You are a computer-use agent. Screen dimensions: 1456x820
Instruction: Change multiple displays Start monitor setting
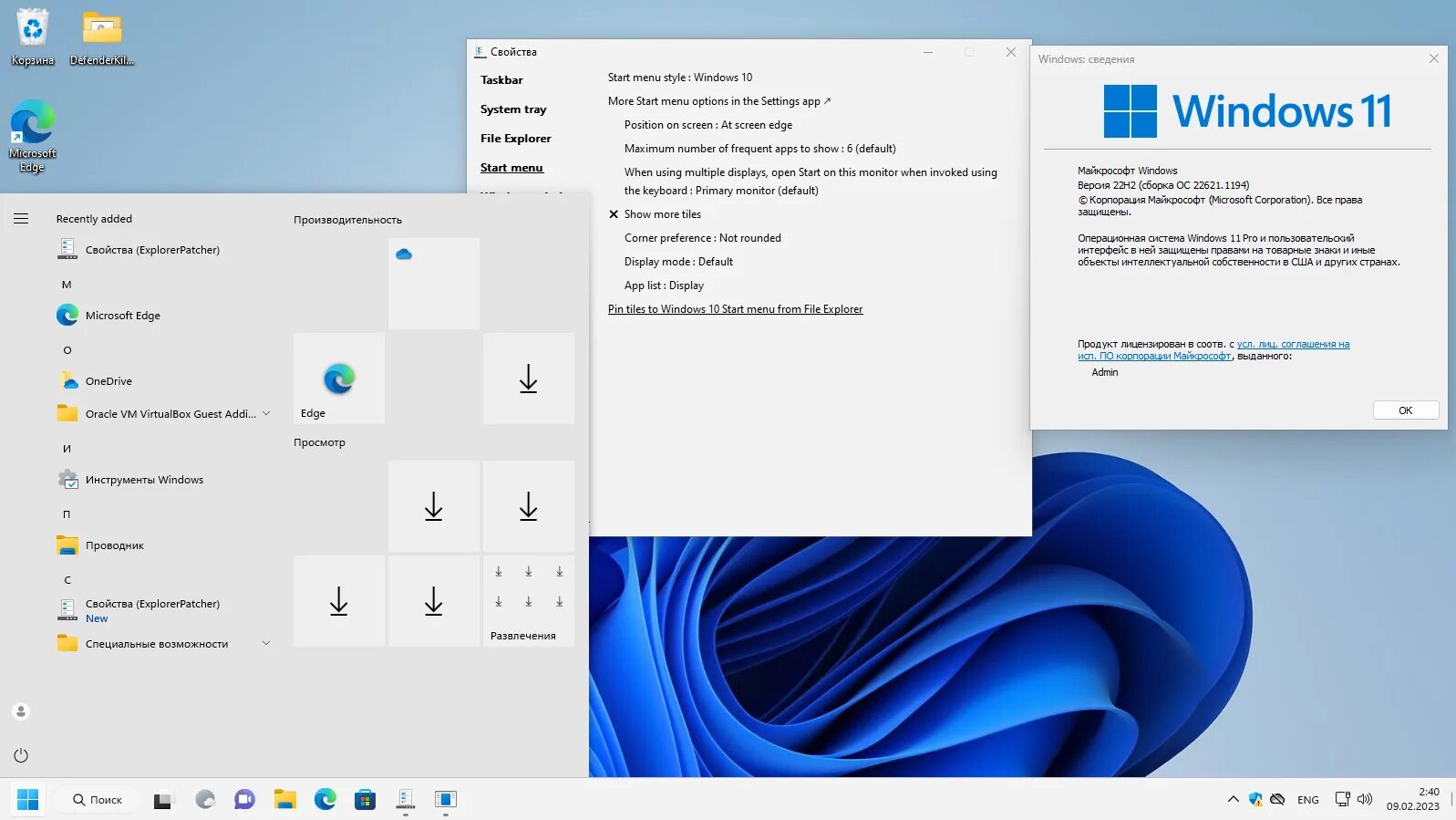(811, 182)
